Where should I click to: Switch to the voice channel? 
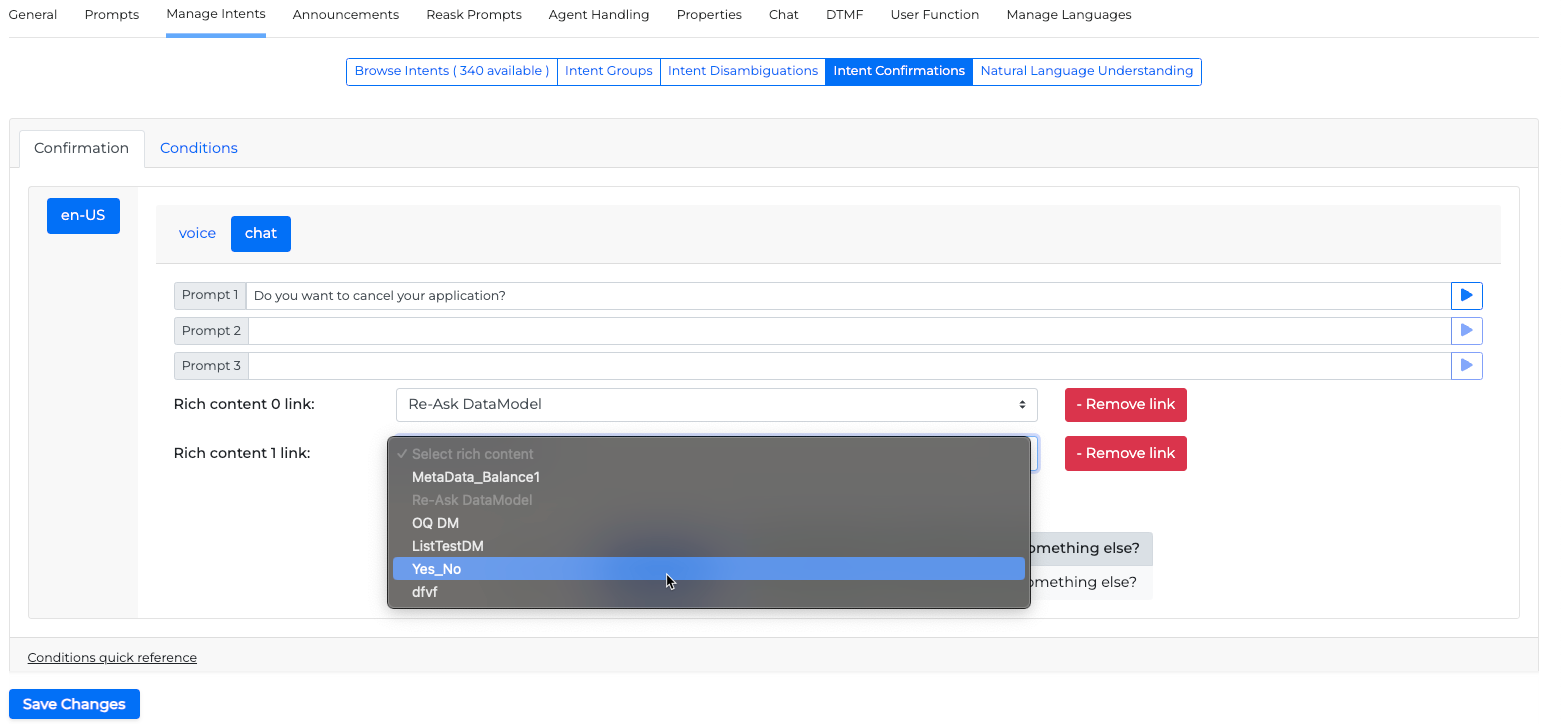197,233
